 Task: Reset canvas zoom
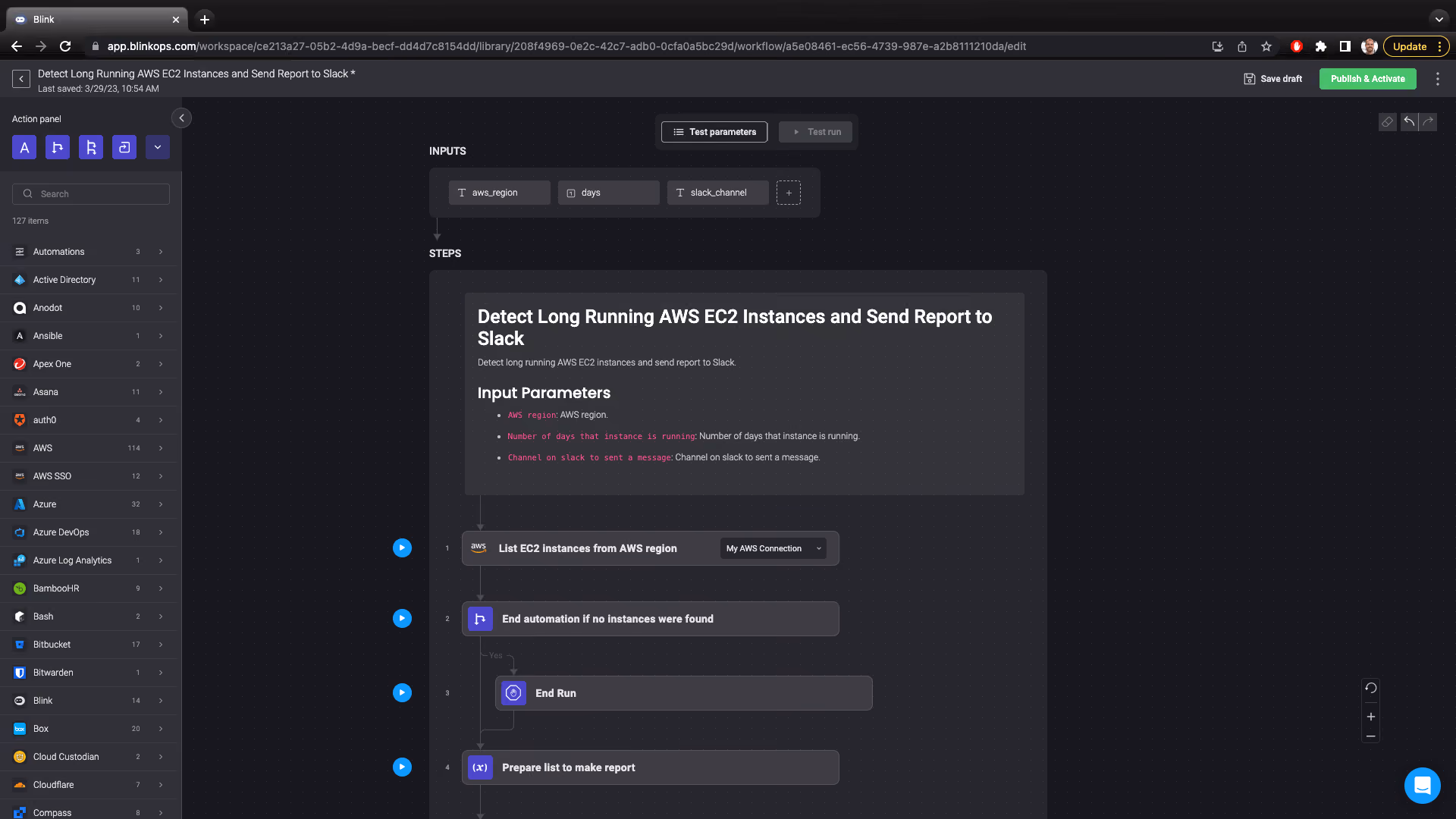tap(1370, 689)
